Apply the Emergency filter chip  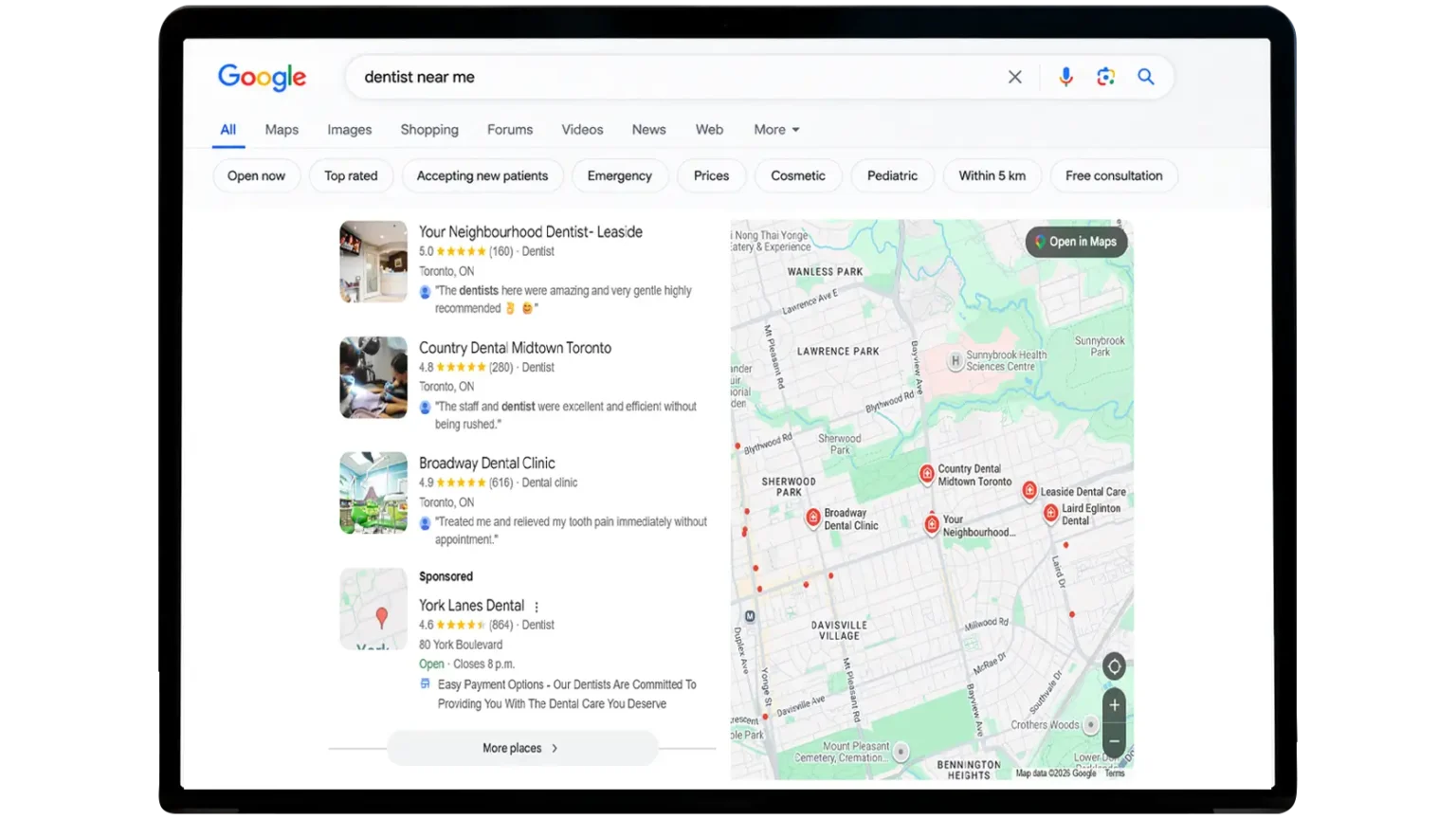click(x=620, y=175)
